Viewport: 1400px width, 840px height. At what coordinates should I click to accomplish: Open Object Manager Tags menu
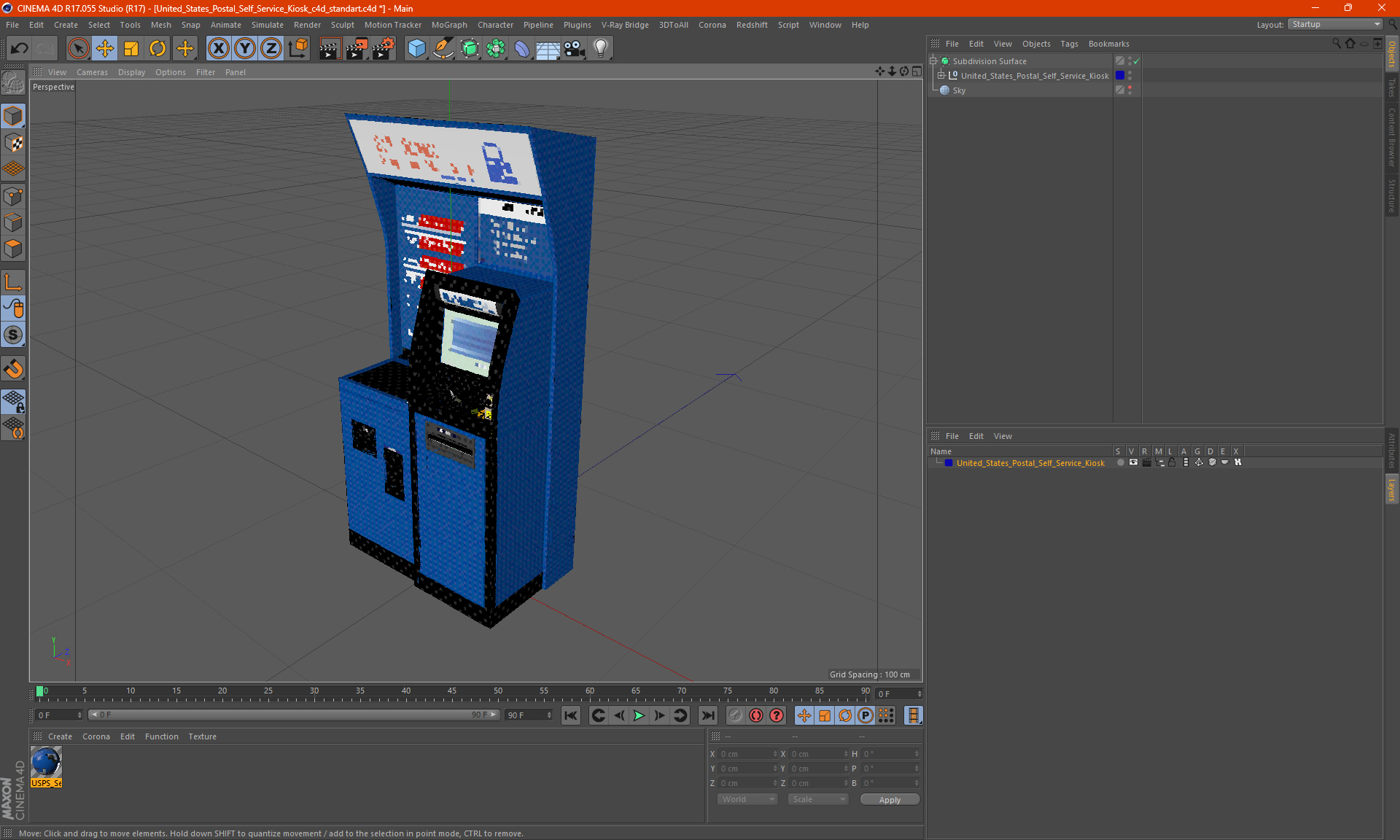click(x=1069, y=44)
